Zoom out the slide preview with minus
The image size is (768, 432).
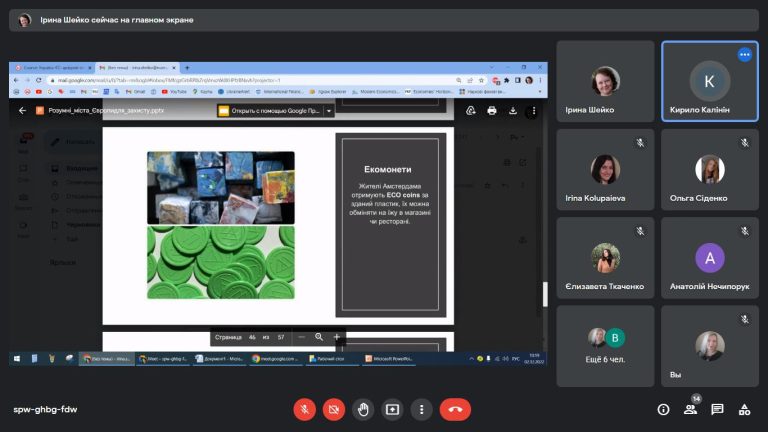(x=301, y=337)
